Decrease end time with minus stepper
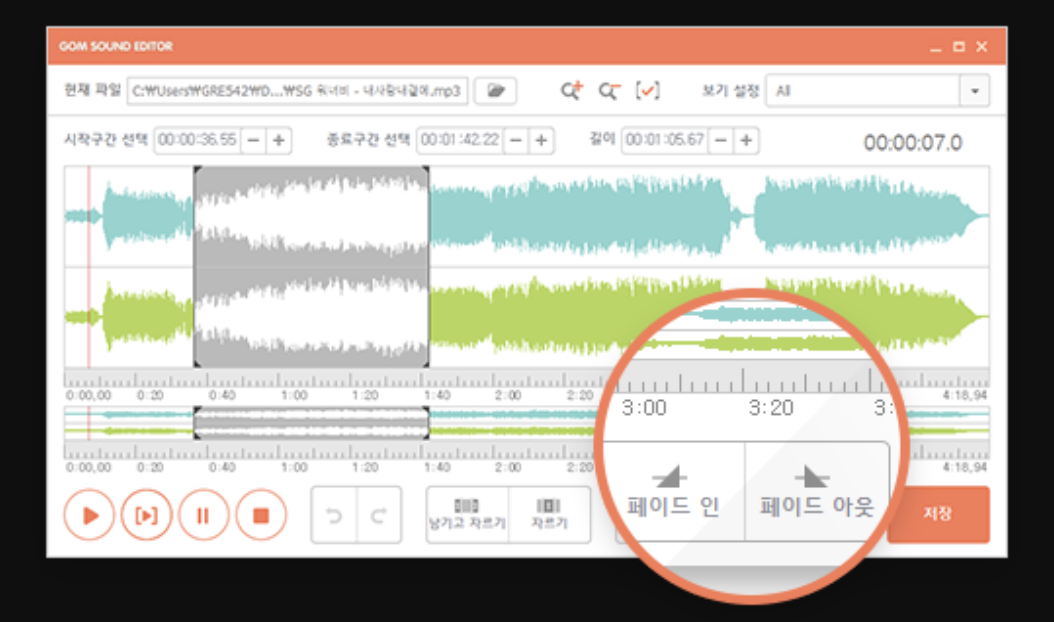The image size is (1054, 622). pyautogui.click(x=515, y=140)
